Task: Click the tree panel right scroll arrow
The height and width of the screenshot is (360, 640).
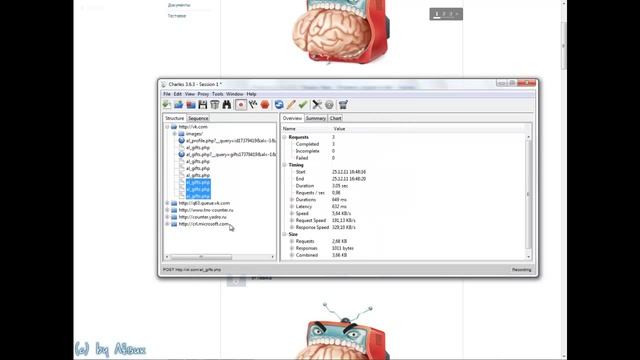Action: click(273, 257)
